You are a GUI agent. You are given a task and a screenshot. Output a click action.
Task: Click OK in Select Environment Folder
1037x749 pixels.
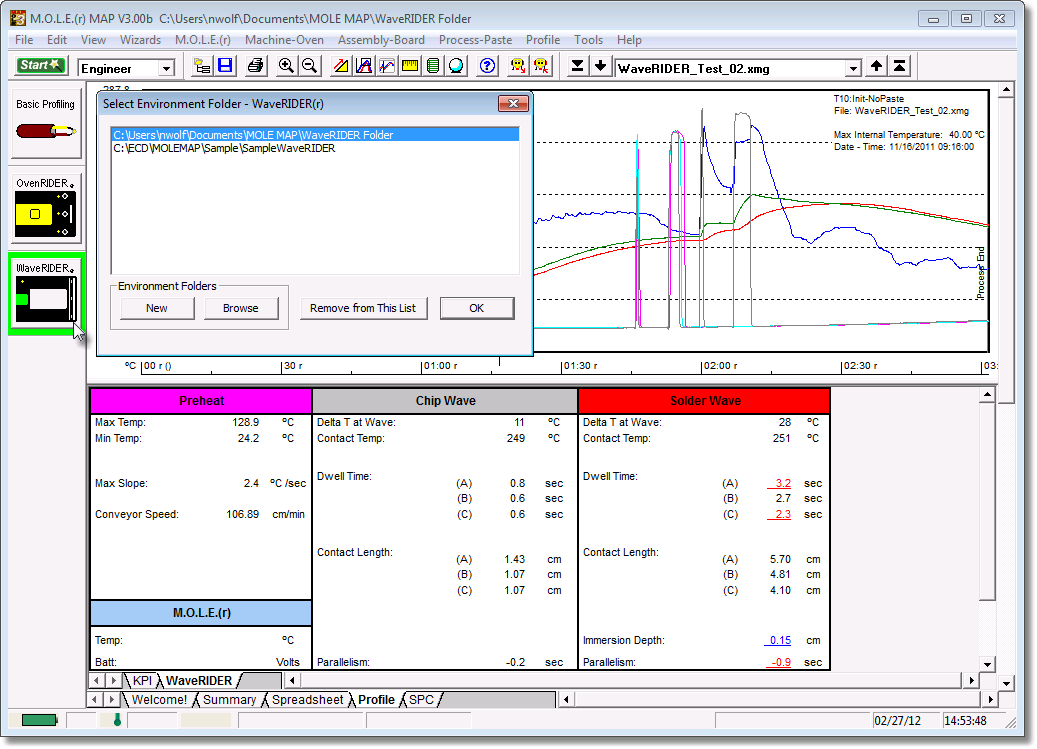(477, 308)
